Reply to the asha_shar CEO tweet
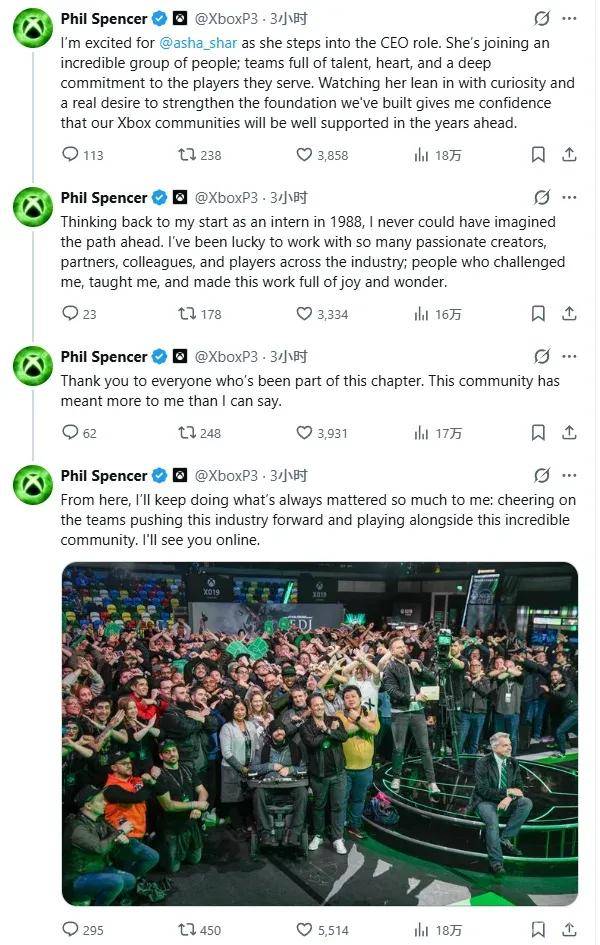 [x=70, y=155]
